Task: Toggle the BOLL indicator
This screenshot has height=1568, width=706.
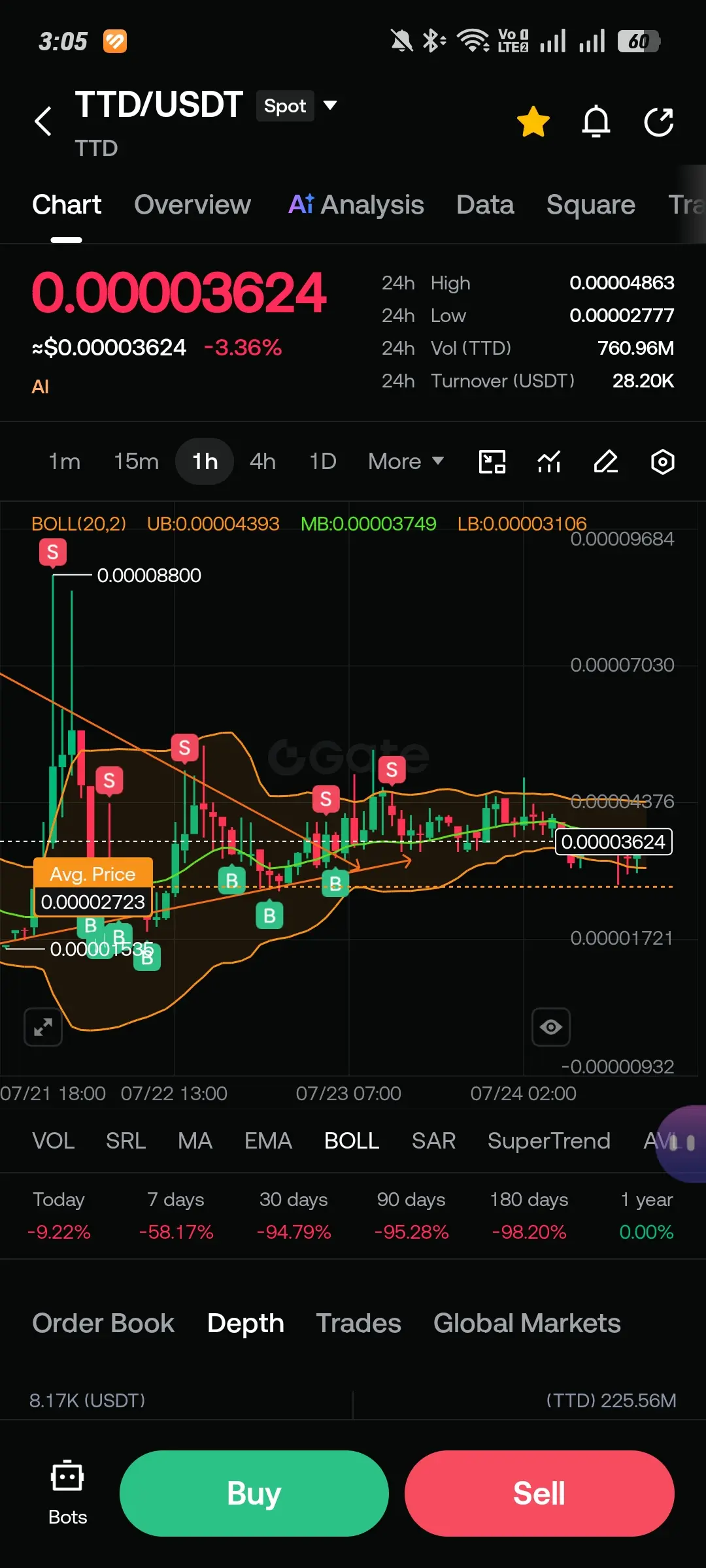Action: pos(352,1141)
